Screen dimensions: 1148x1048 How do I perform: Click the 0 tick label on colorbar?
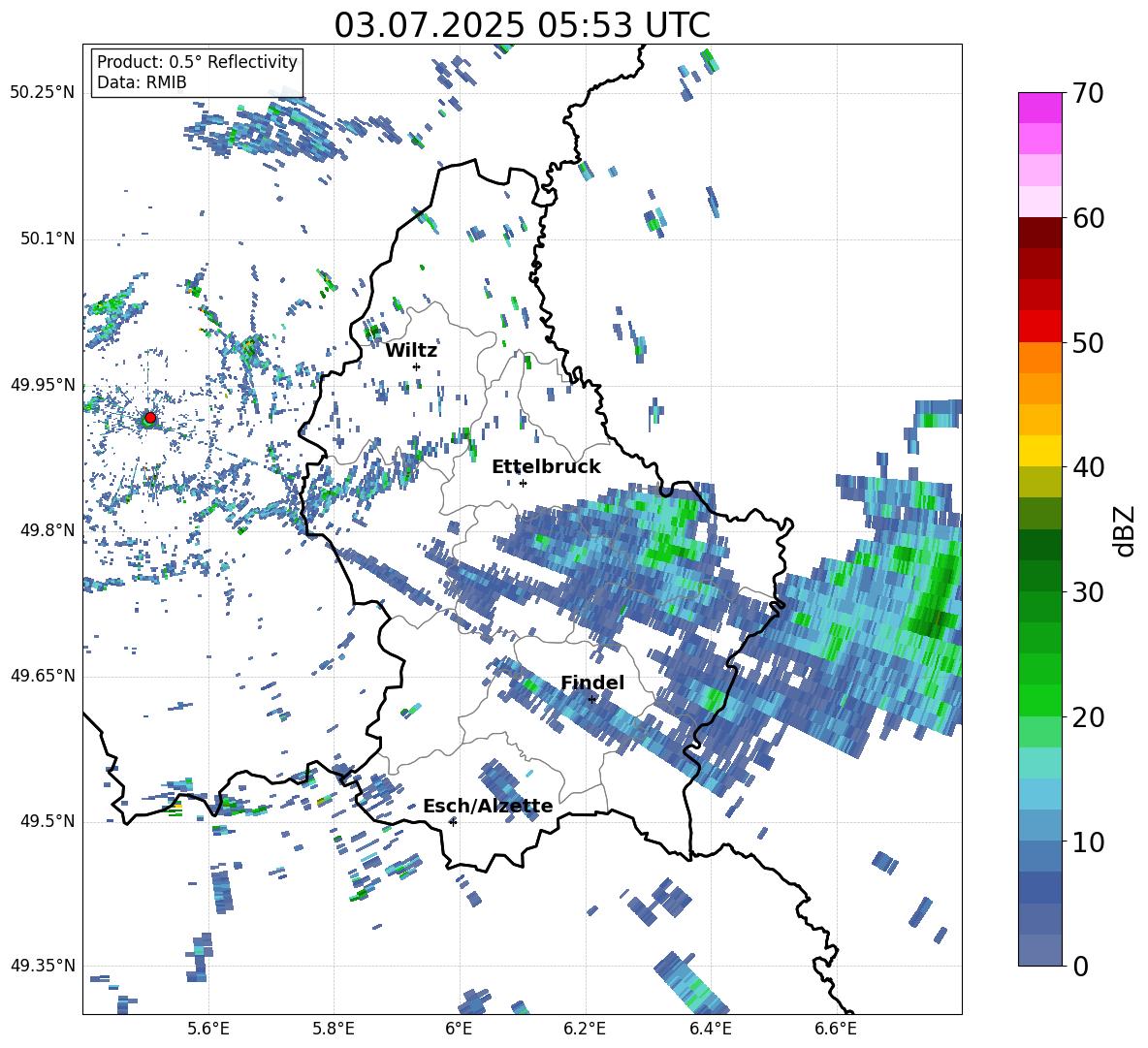click(x=1079, y=966)
